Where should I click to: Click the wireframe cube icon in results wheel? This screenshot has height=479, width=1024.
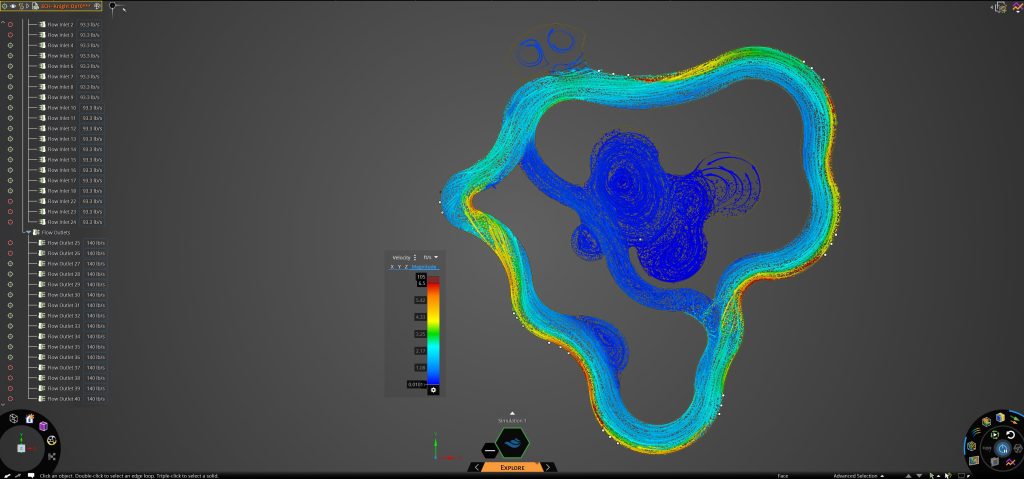click(1018, 448)
